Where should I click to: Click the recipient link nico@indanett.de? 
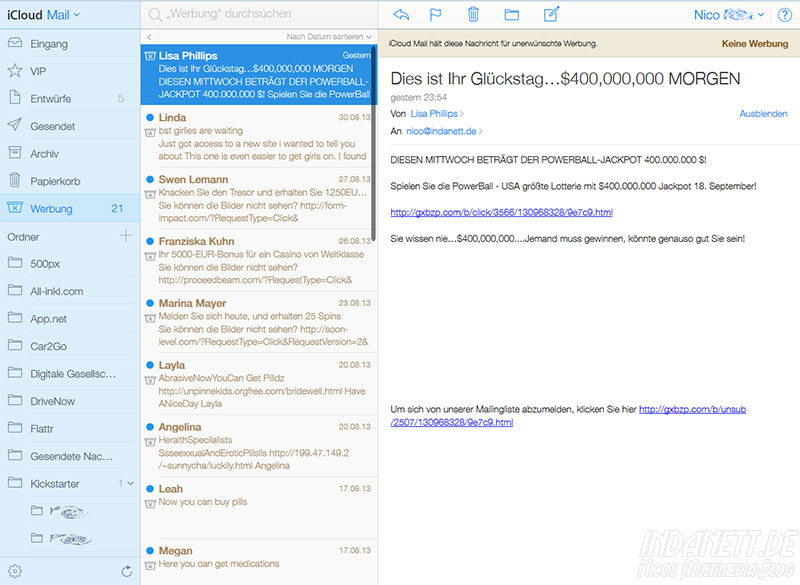tap(441, 131)
